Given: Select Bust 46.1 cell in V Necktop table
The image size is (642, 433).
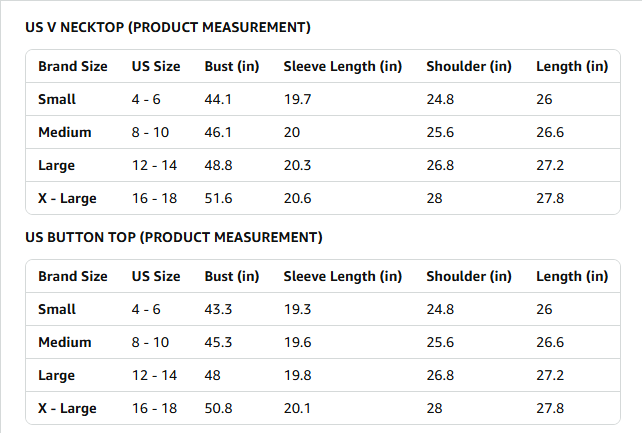Looking at the screenshot, I should (x=218, y=133).
